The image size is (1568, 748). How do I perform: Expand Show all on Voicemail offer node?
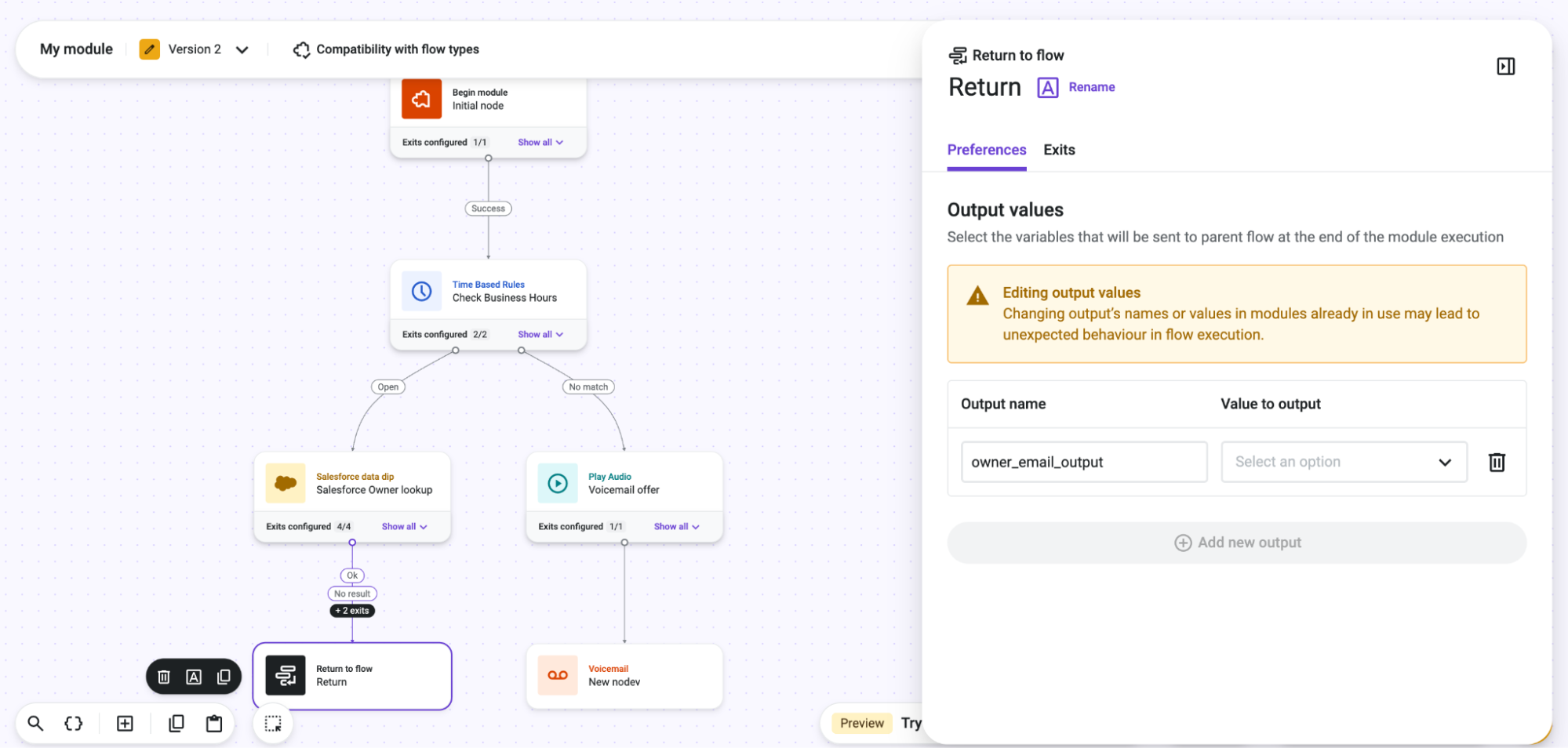(x=676, y=527)
